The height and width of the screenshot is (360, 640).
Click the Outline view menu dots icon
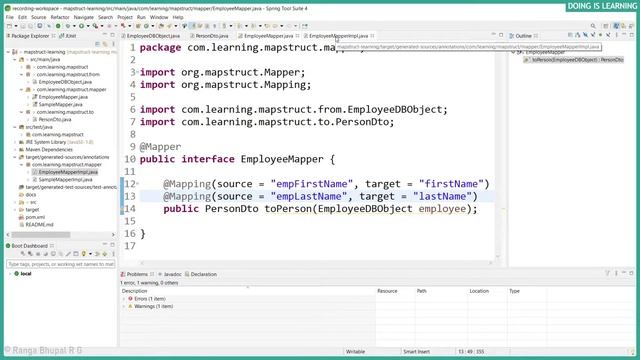616,36
